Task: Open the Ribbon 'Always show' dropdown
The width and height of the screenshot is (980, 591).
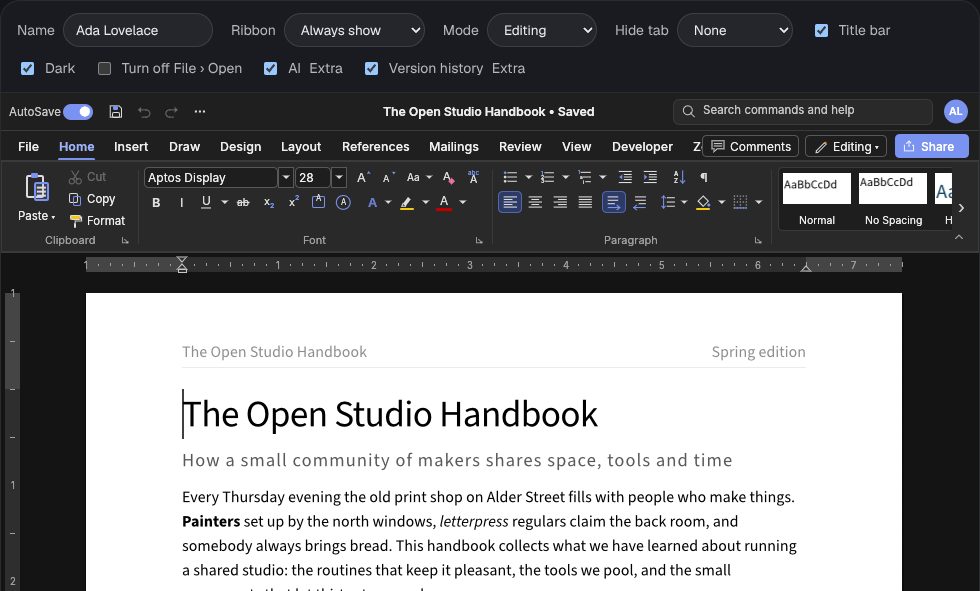Action: (354, 31)
